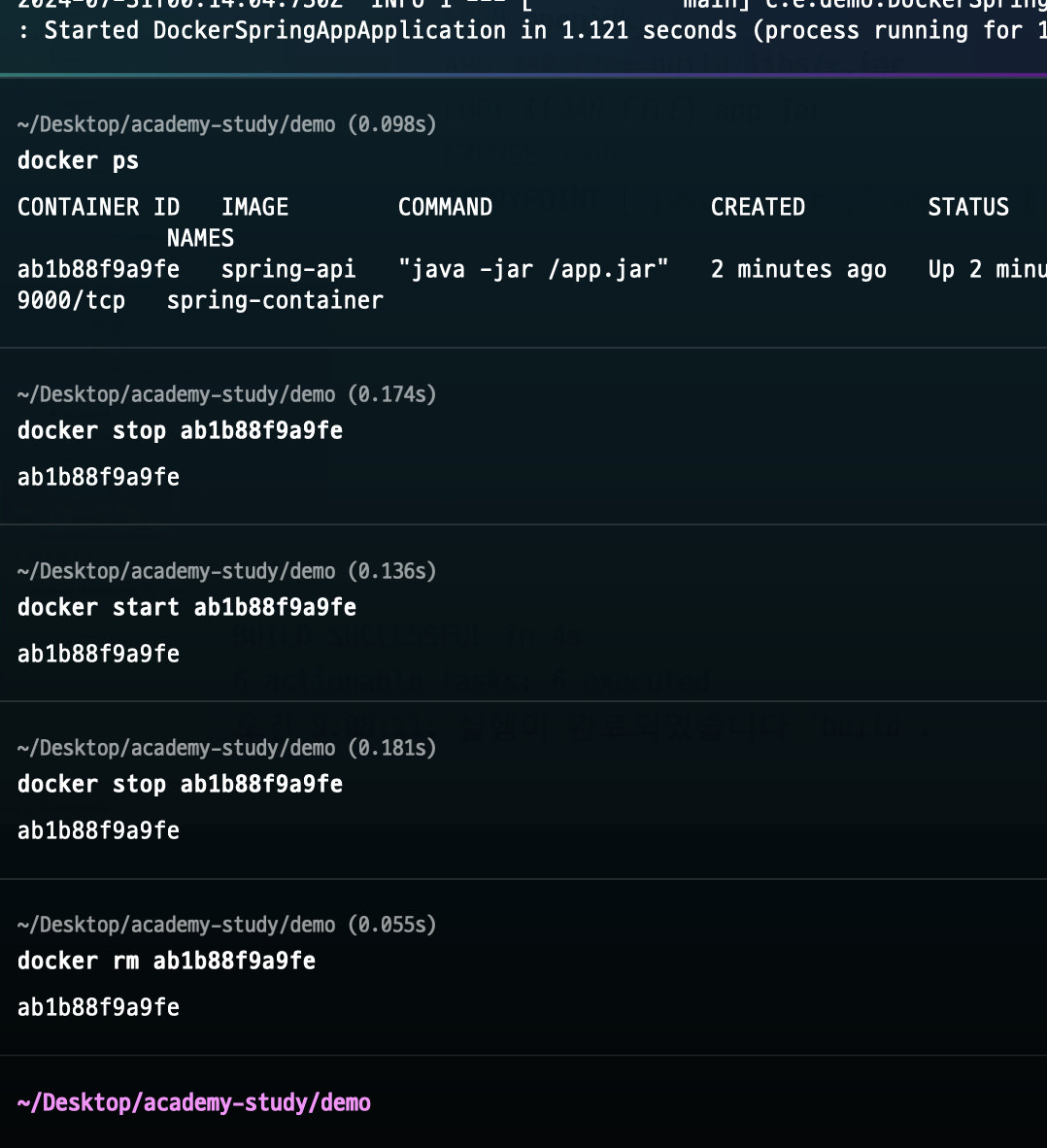The image size is (1047, 1148).
Task: Click the "java -jar /app.jar" command value
Action: [x=533, y=269]
